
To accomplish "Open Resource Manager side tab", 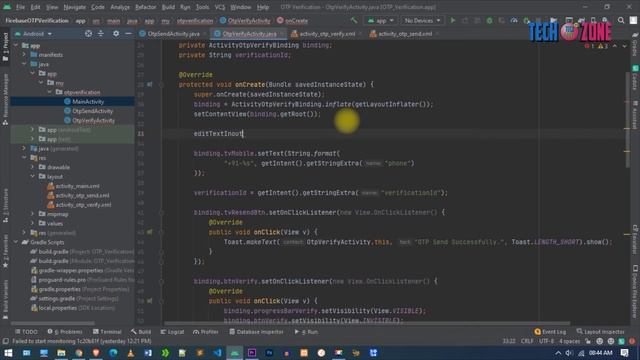I will tap(5, 99).
